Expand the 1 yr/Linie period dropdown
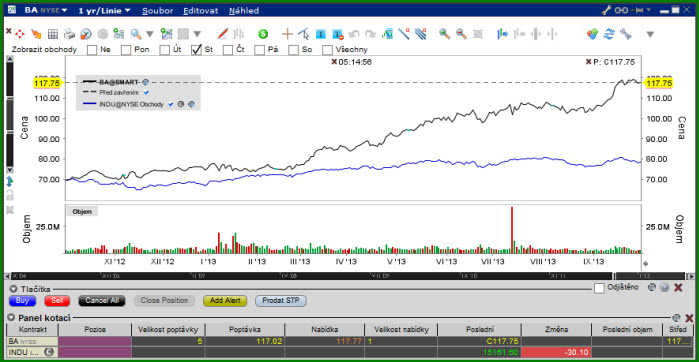 tap(105, 10)
